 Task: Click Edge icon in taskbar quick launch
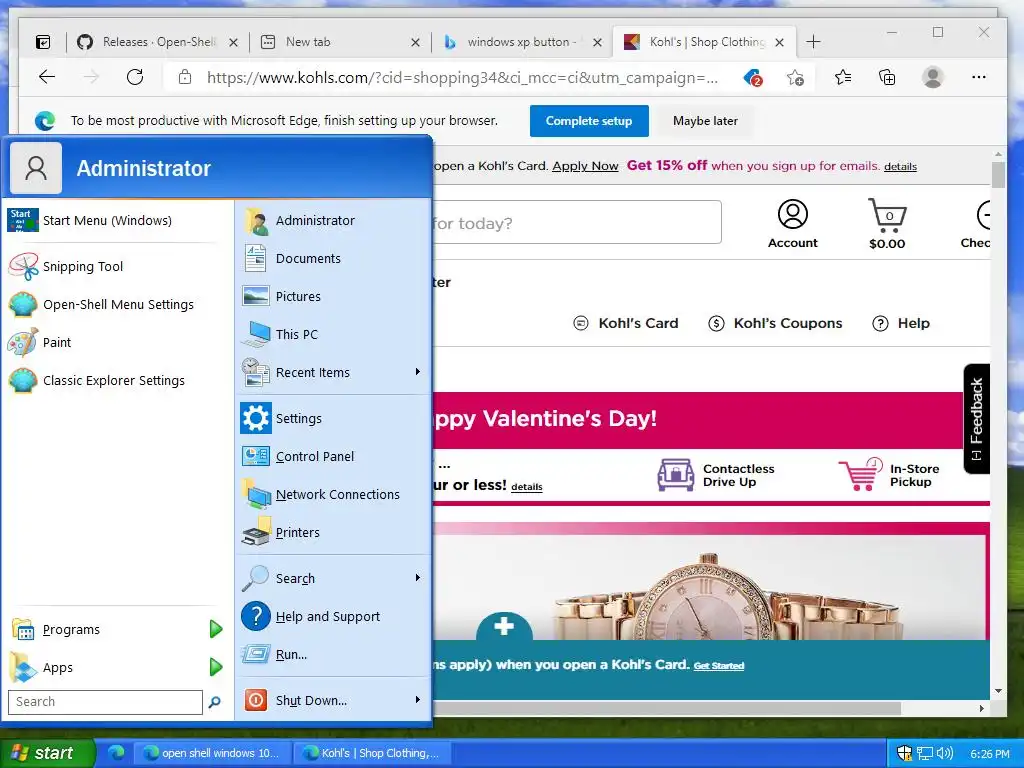(x=116, y=752)
